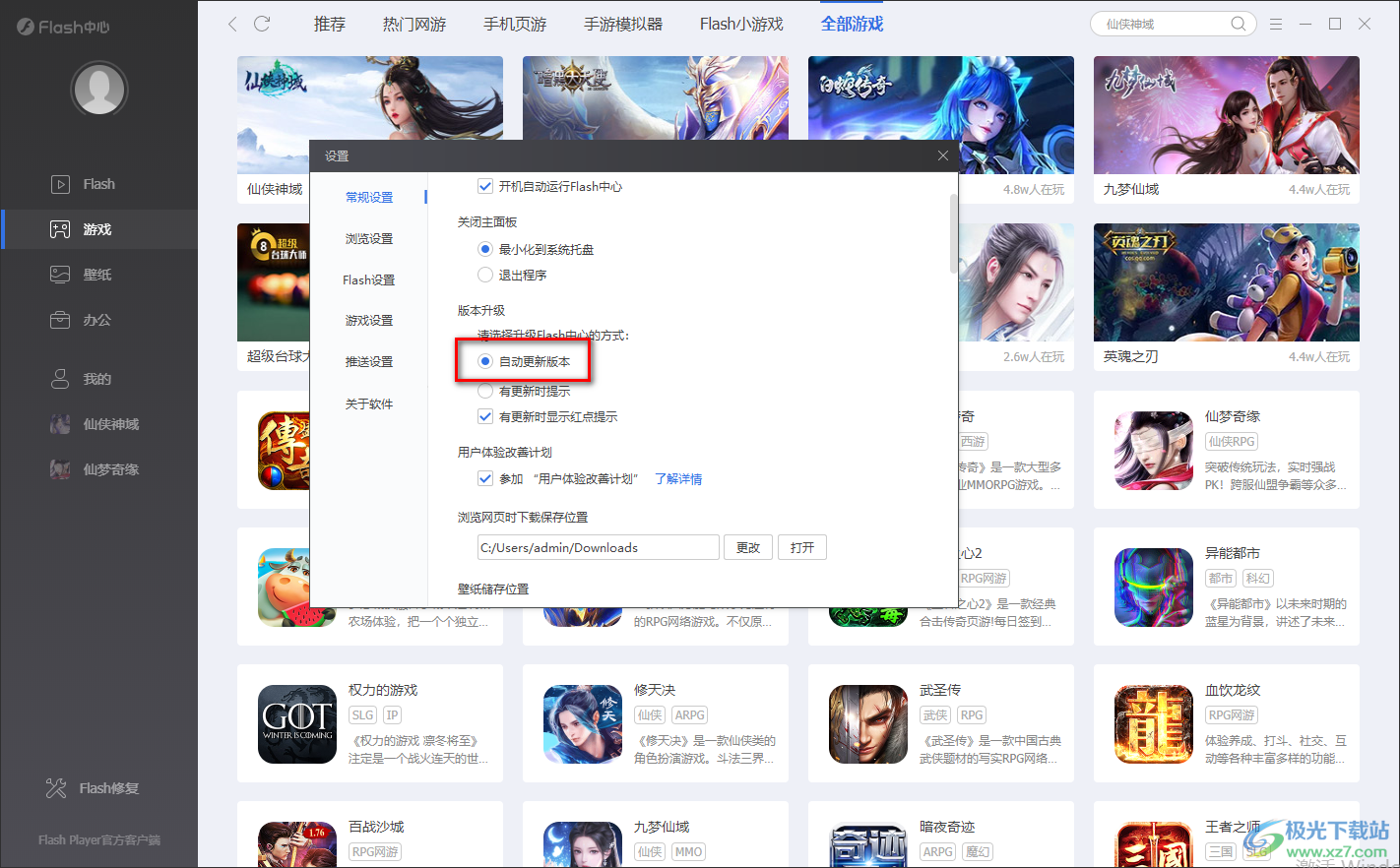The width and height of the screenshot is (1400, 868).
Task: Click the settings dialog scrollbar
Action: [953, 233]
